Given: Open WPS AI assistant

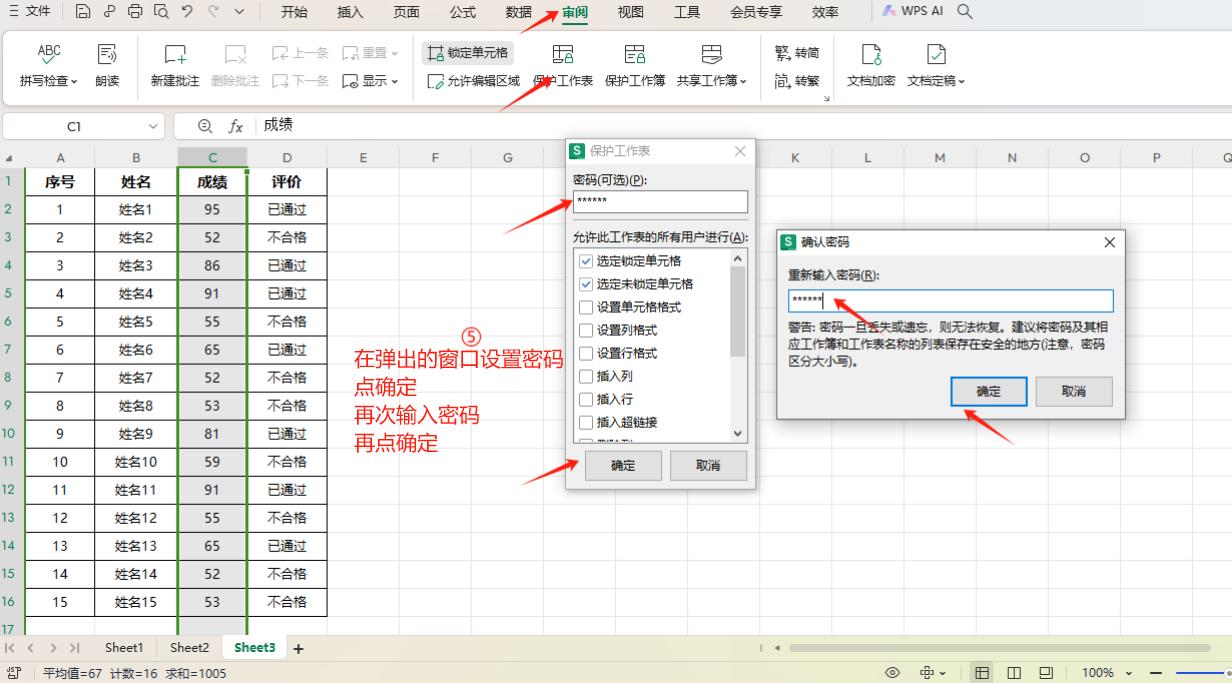Looking at the screenshot, I should [x=912, y=12].
